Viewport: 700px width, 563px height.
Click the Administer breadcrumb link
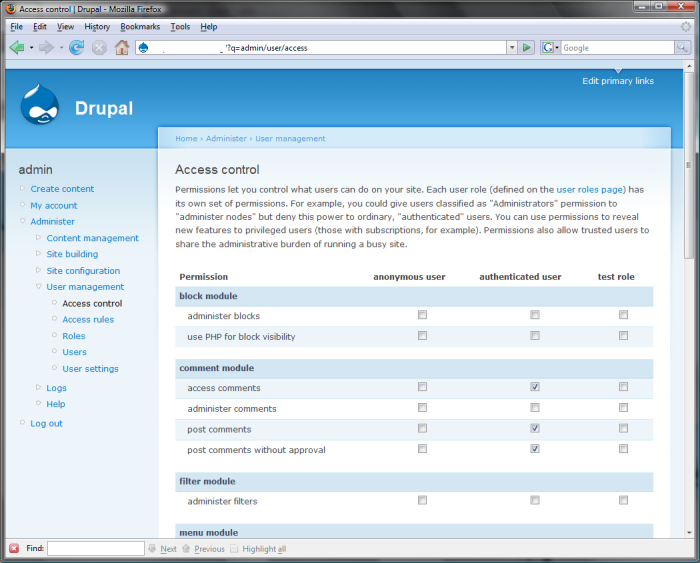point(226,138)
